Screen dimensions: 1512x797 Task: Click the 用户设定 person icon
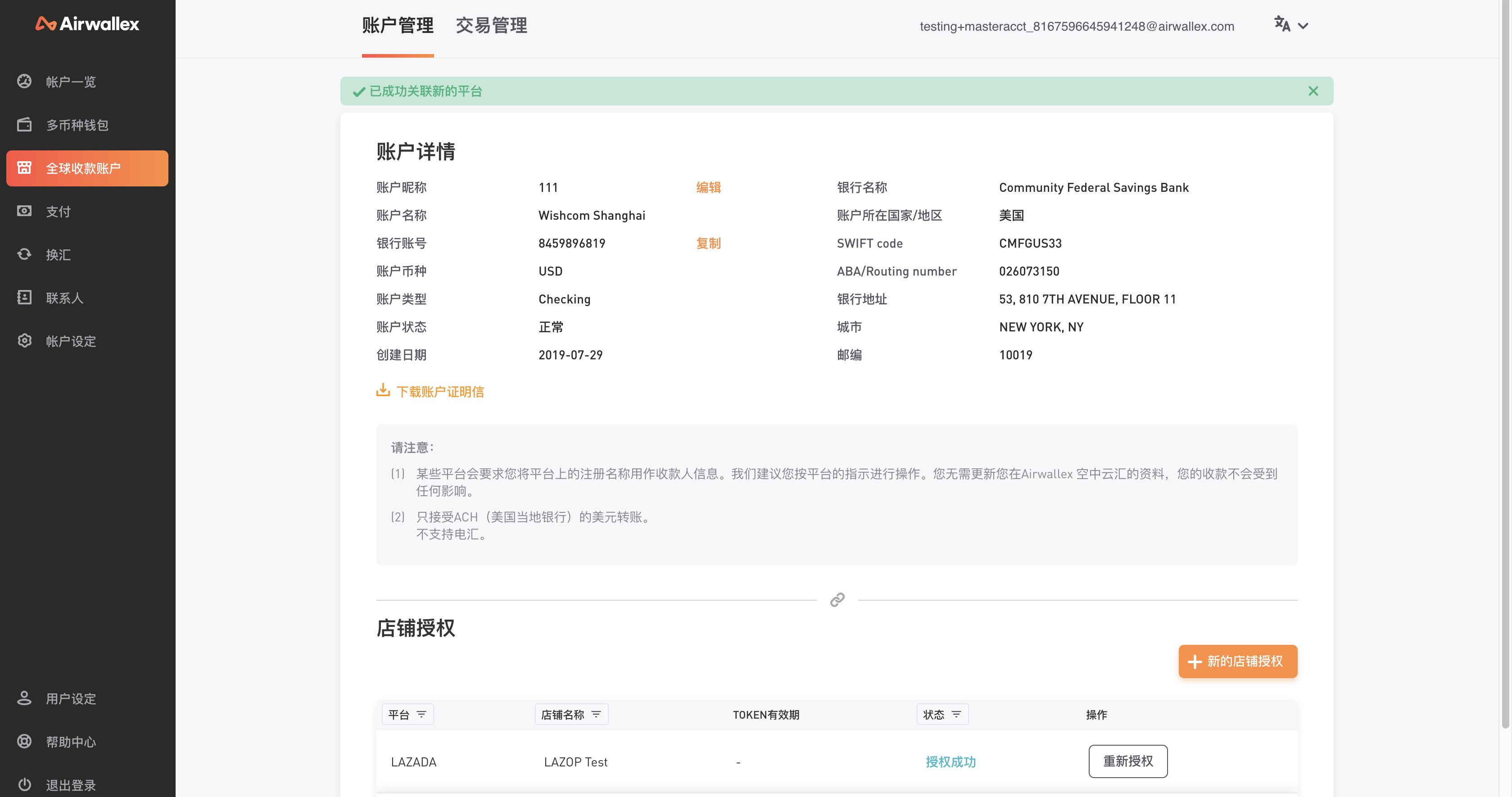coord(24,698)
